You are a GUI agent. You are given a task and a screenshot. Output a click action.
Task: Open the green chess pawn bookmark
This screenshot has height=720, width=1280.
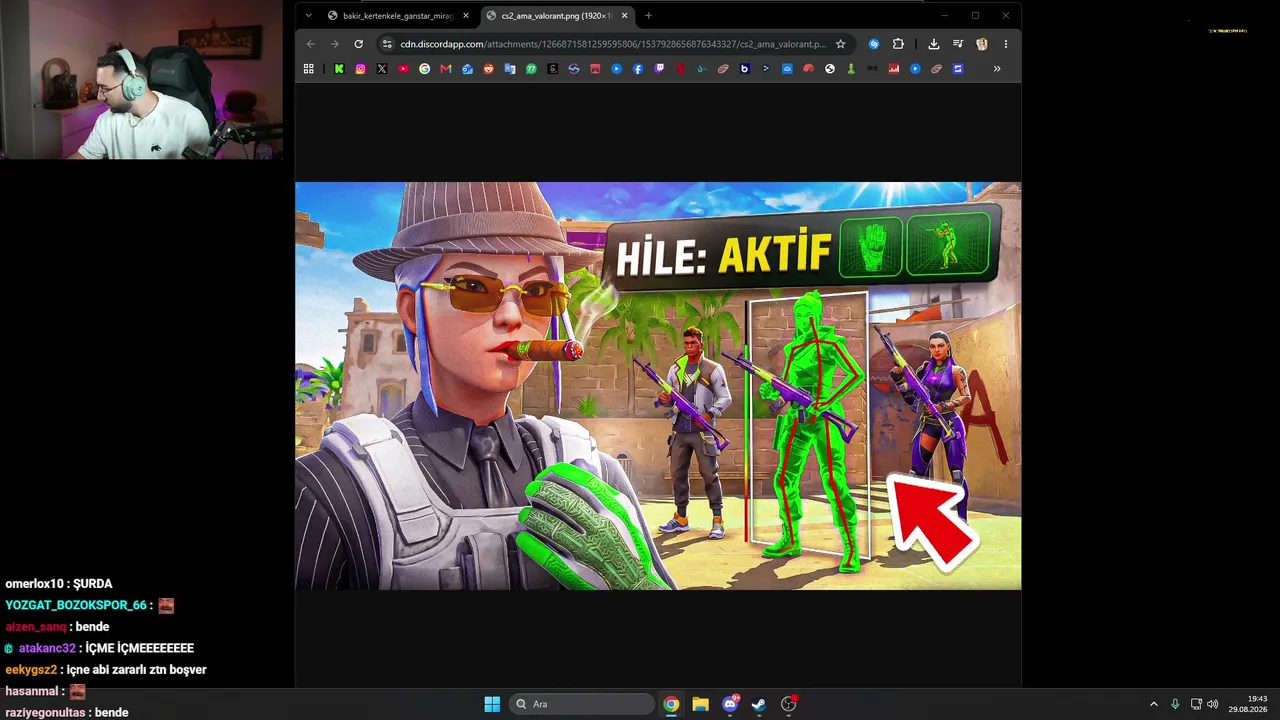point(851,69)
